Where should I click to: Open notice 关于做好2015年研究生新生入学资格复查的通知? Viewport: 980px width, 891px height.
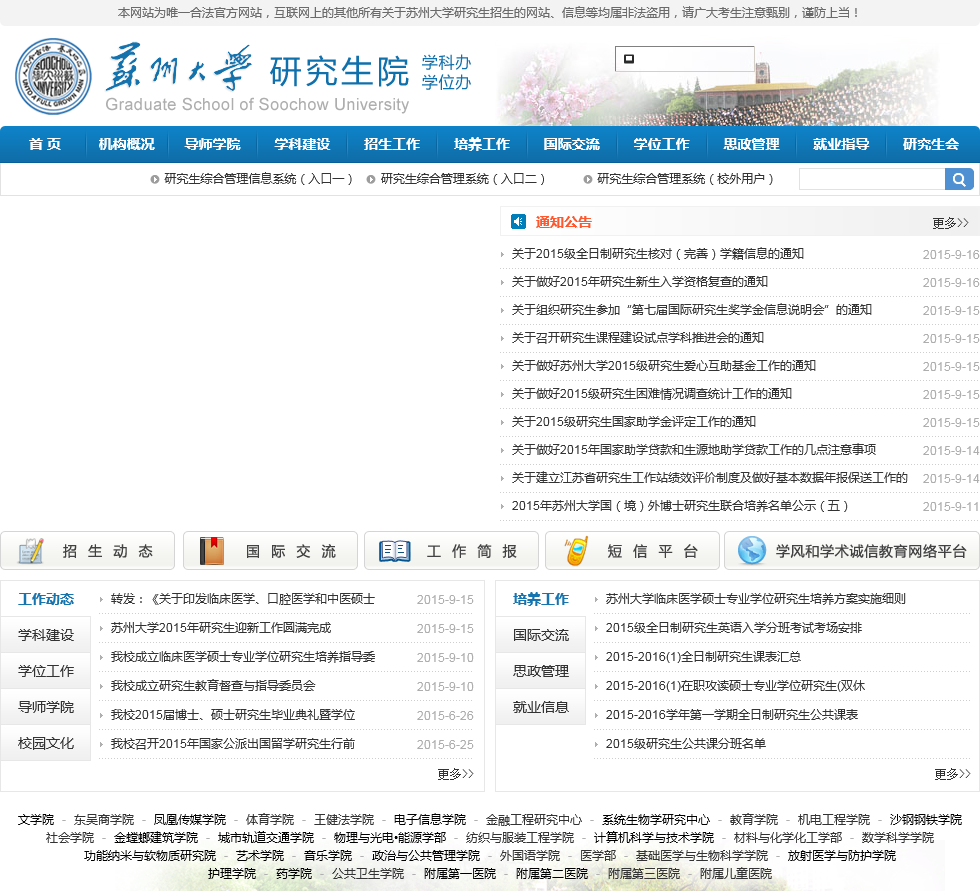639,282
